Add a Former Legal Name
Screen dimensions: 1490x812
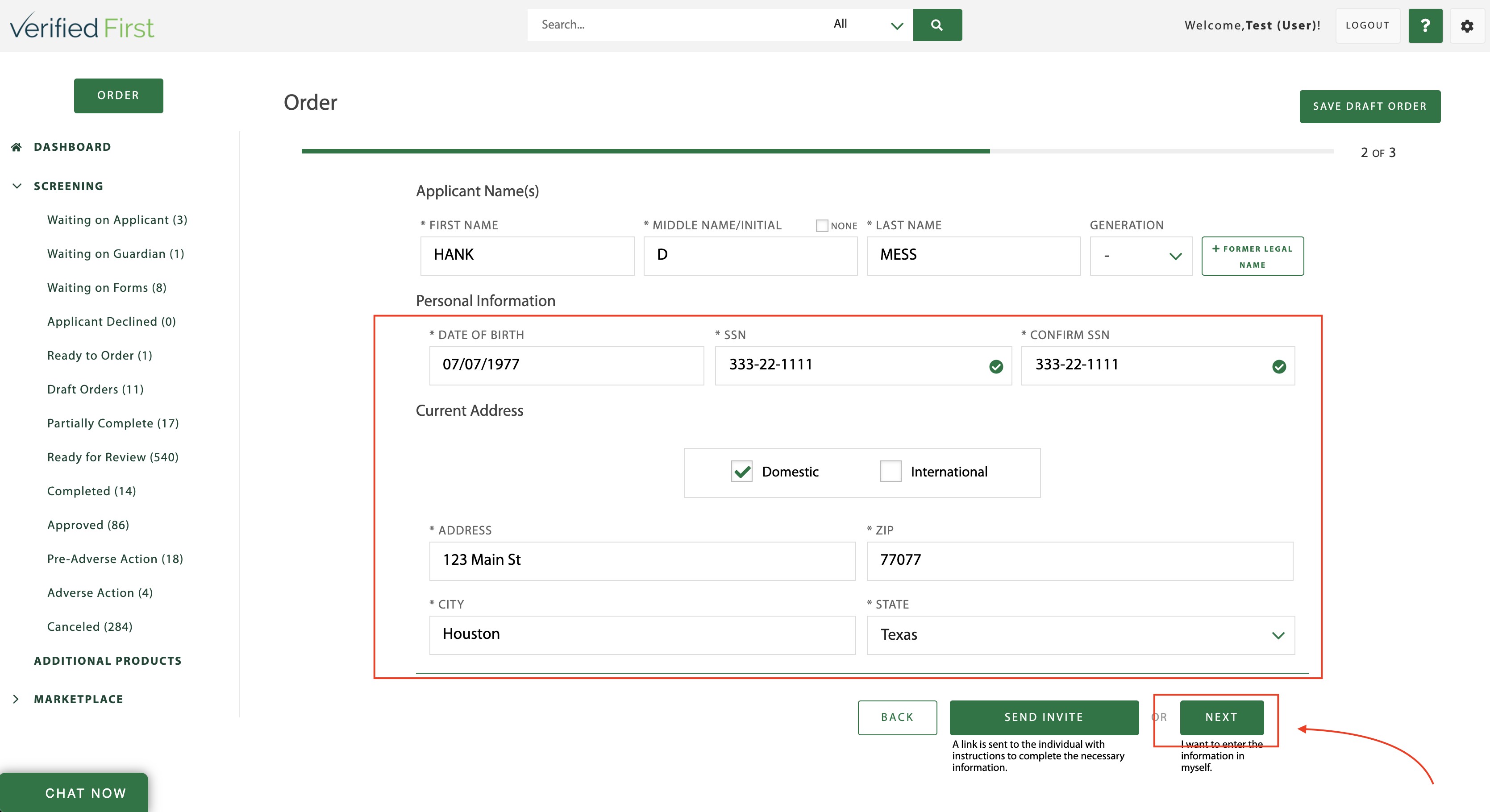click(x=1252, y=256)
